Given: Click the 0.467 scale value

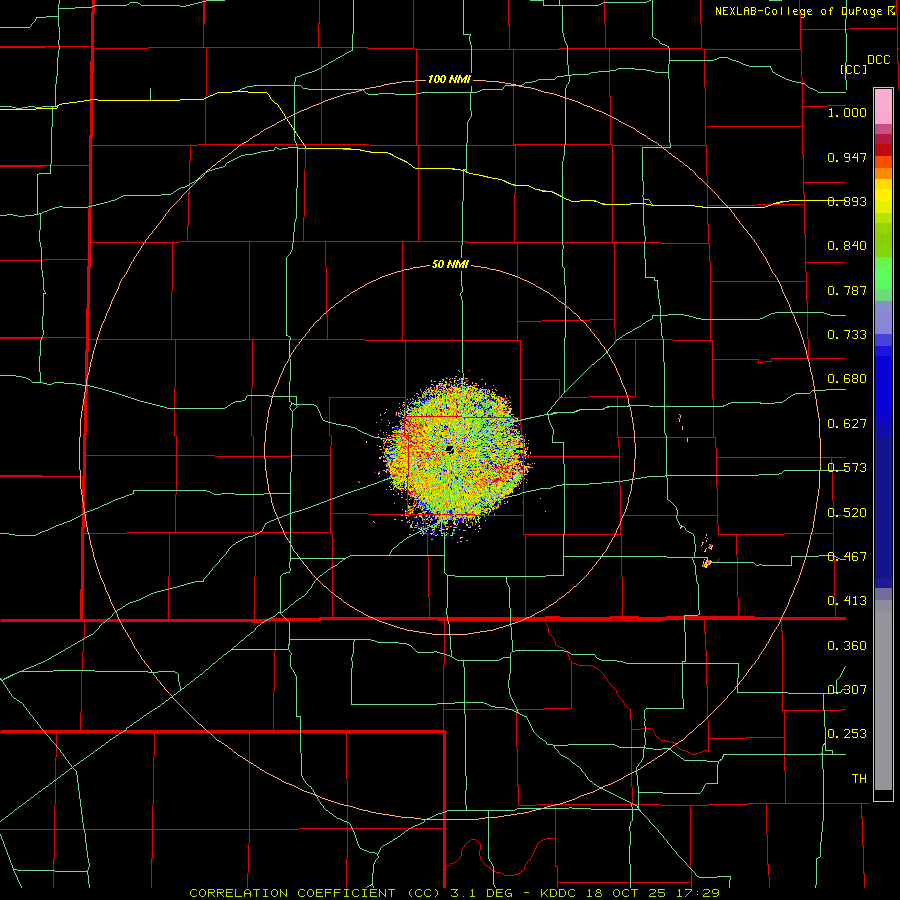Looking at the screenshot, I should [847, 557].
